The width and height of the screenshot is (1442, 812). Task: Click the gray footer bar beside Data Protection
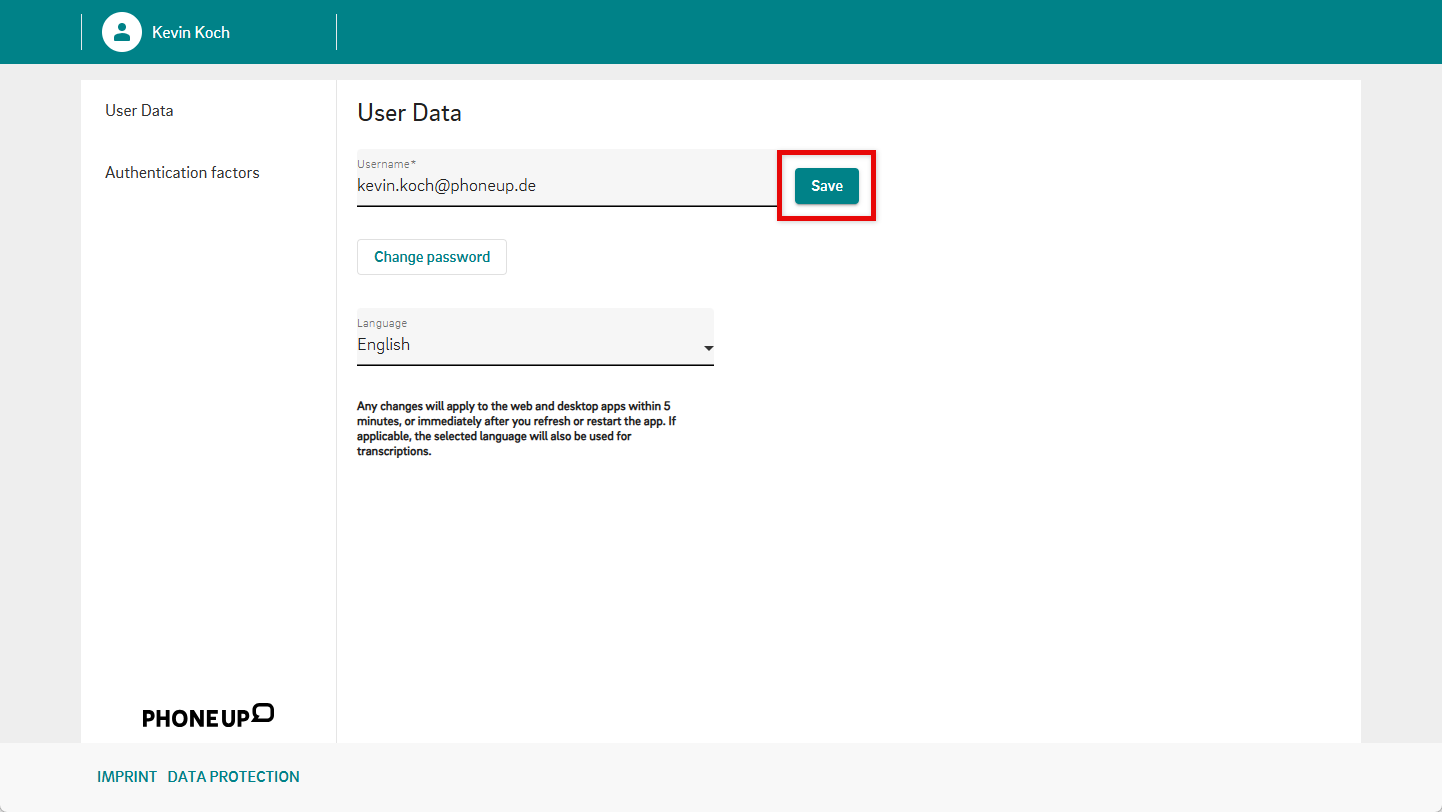800,777
